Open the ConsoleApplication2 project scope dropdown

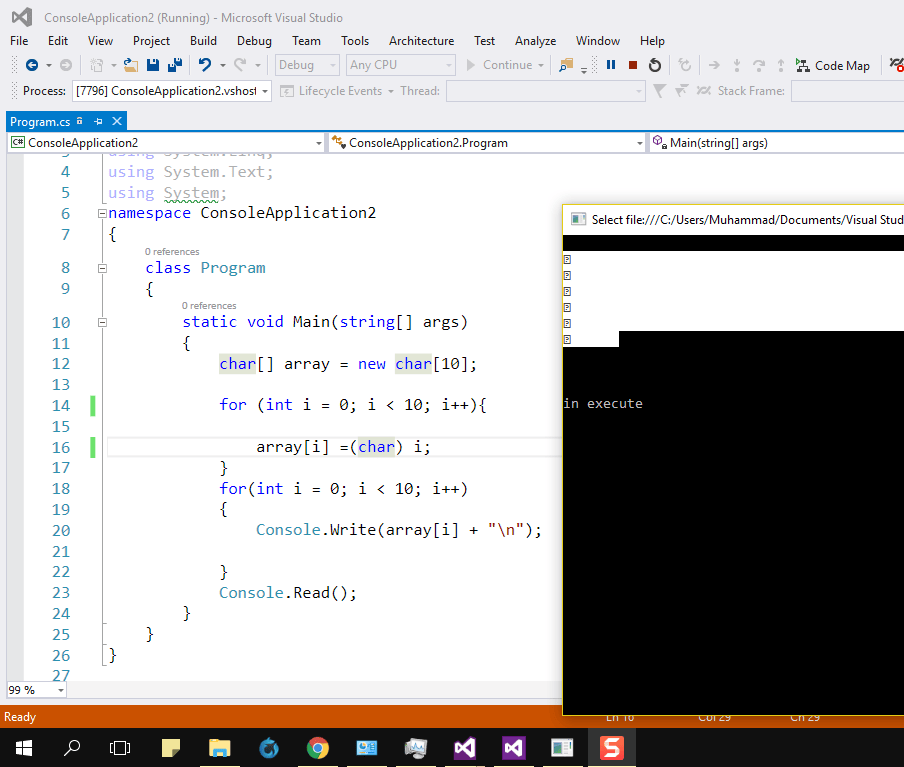tap(166, 143)
